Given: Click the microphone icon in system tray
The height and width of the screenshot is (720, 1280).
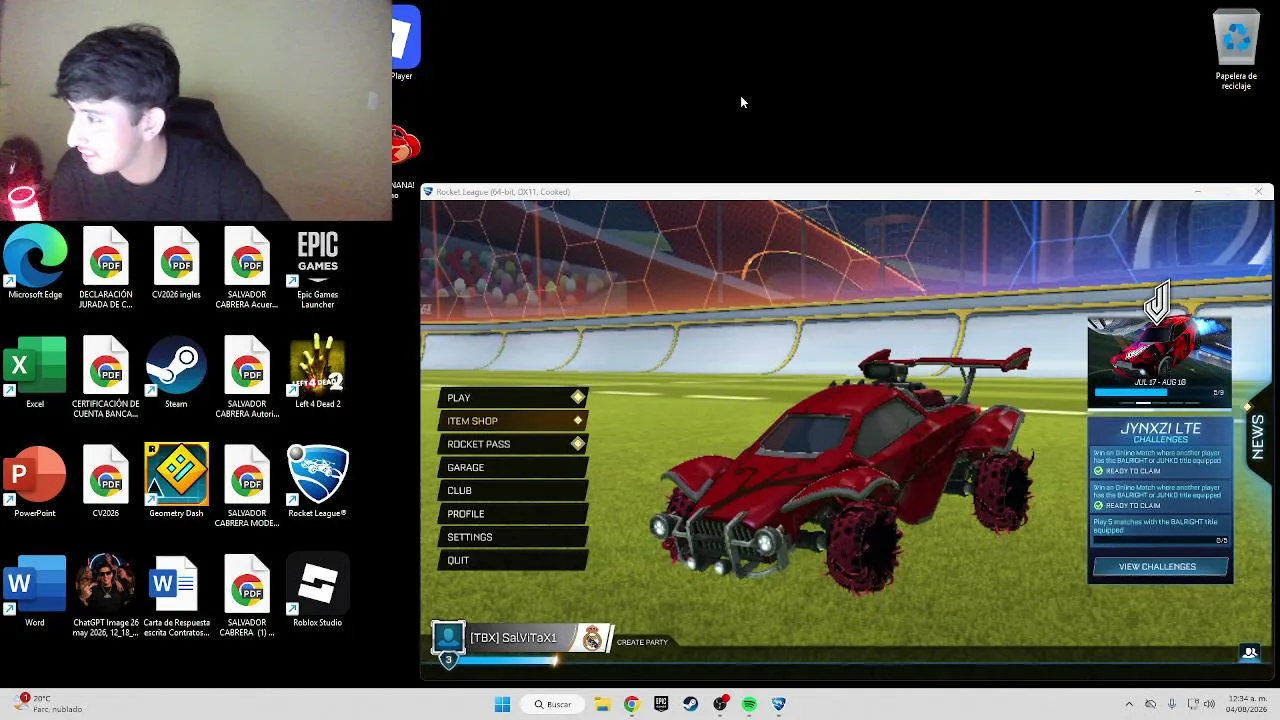Looking at the screenshot, I should click(x=1171, y=704).
